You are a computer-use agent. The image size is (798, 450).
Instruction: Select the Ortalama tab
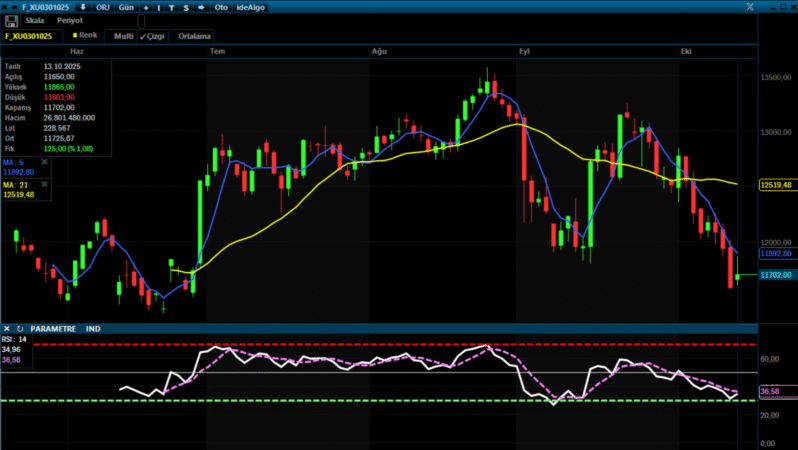[193, 36]
